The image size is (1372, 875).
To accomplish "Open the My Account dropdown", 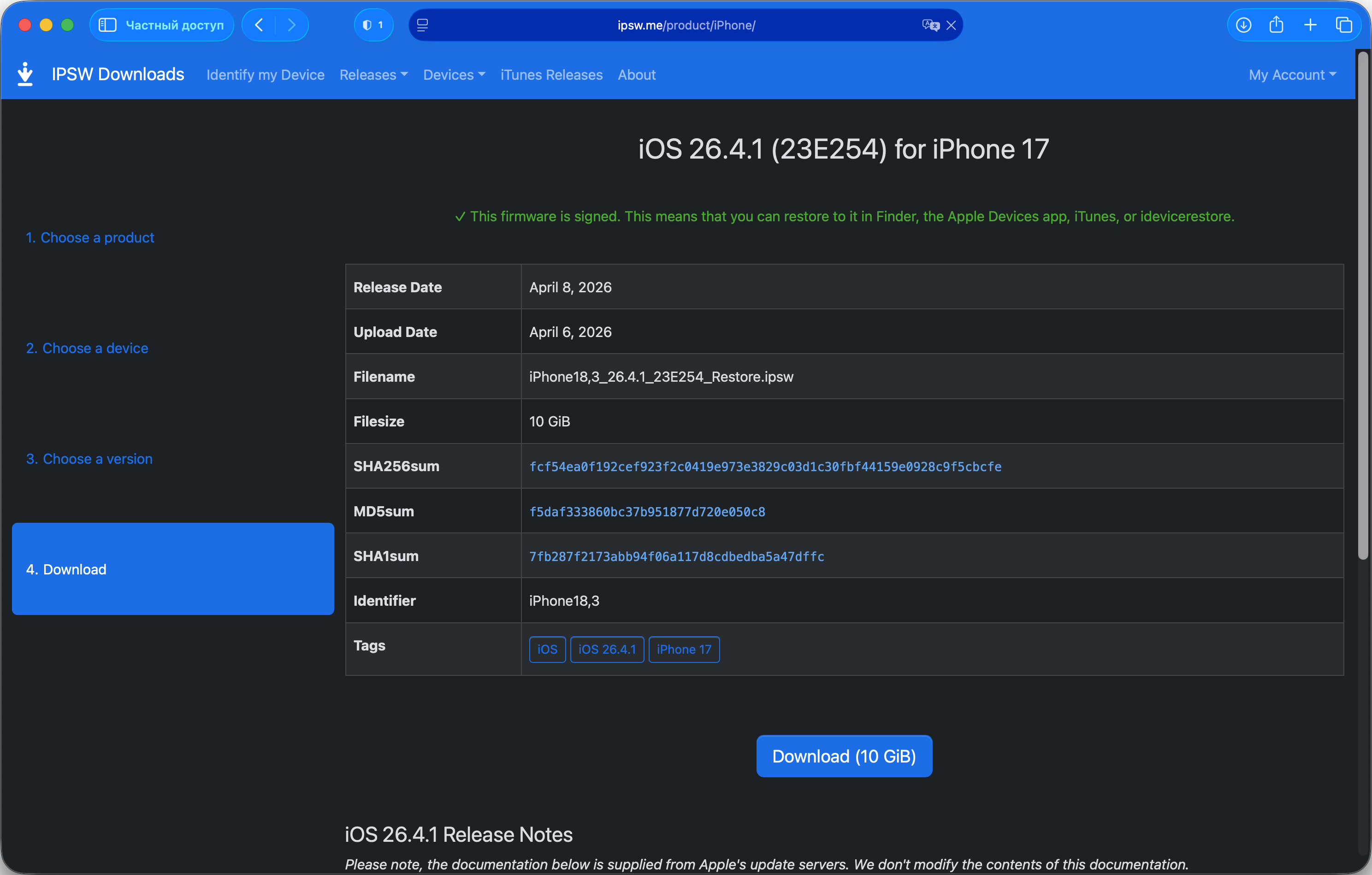I will pos(1292,75).
